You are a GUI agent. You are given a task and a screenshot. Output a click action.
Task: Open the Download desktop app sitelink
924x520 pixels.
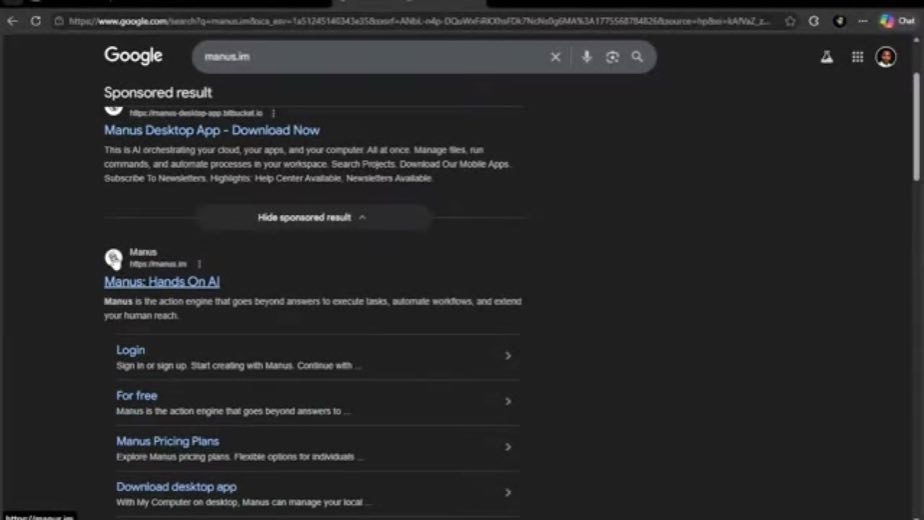(176, 487)
